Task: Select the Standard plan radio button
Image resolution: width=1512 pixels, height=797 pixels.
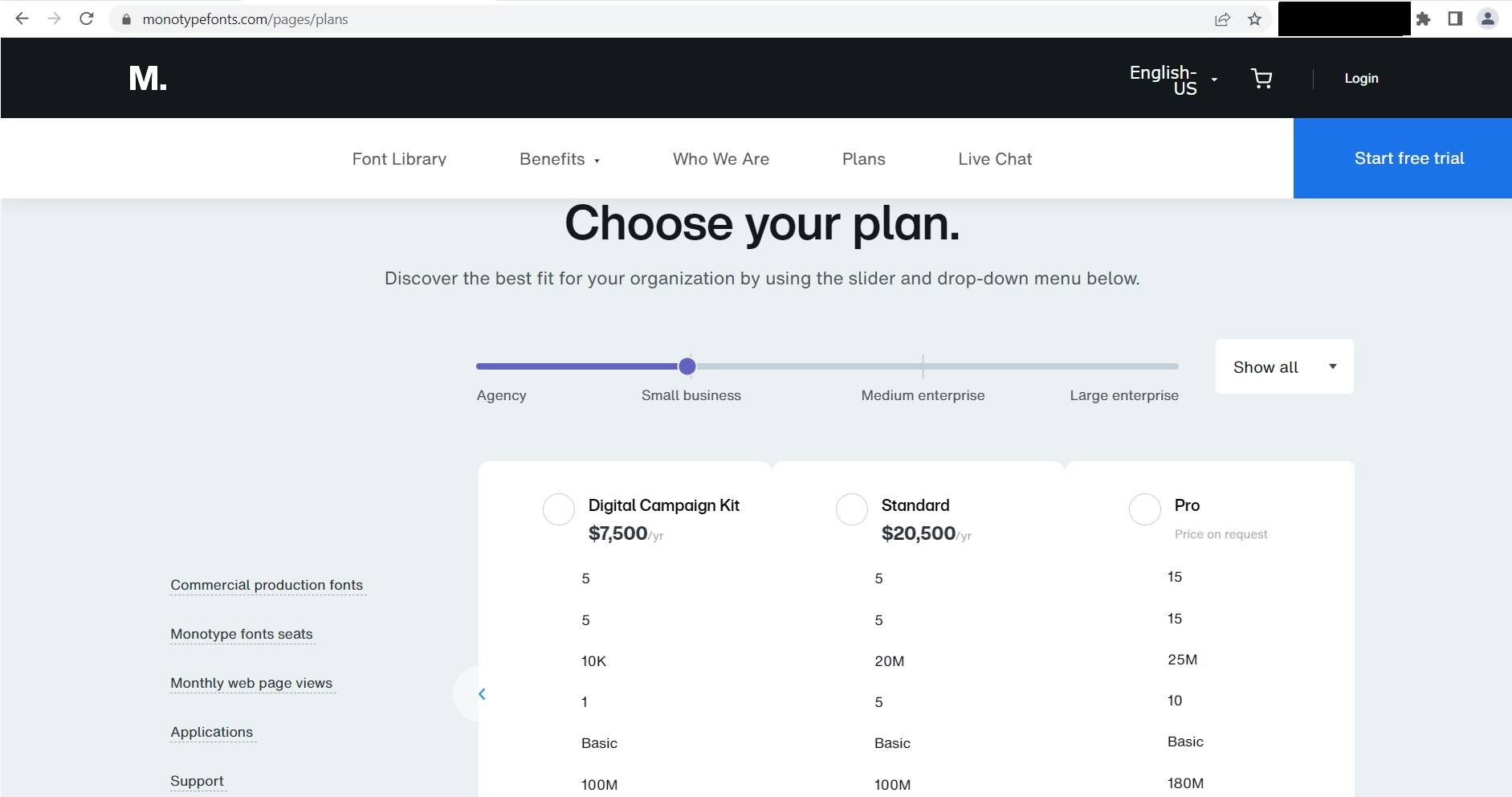Action: pos(852,509)
